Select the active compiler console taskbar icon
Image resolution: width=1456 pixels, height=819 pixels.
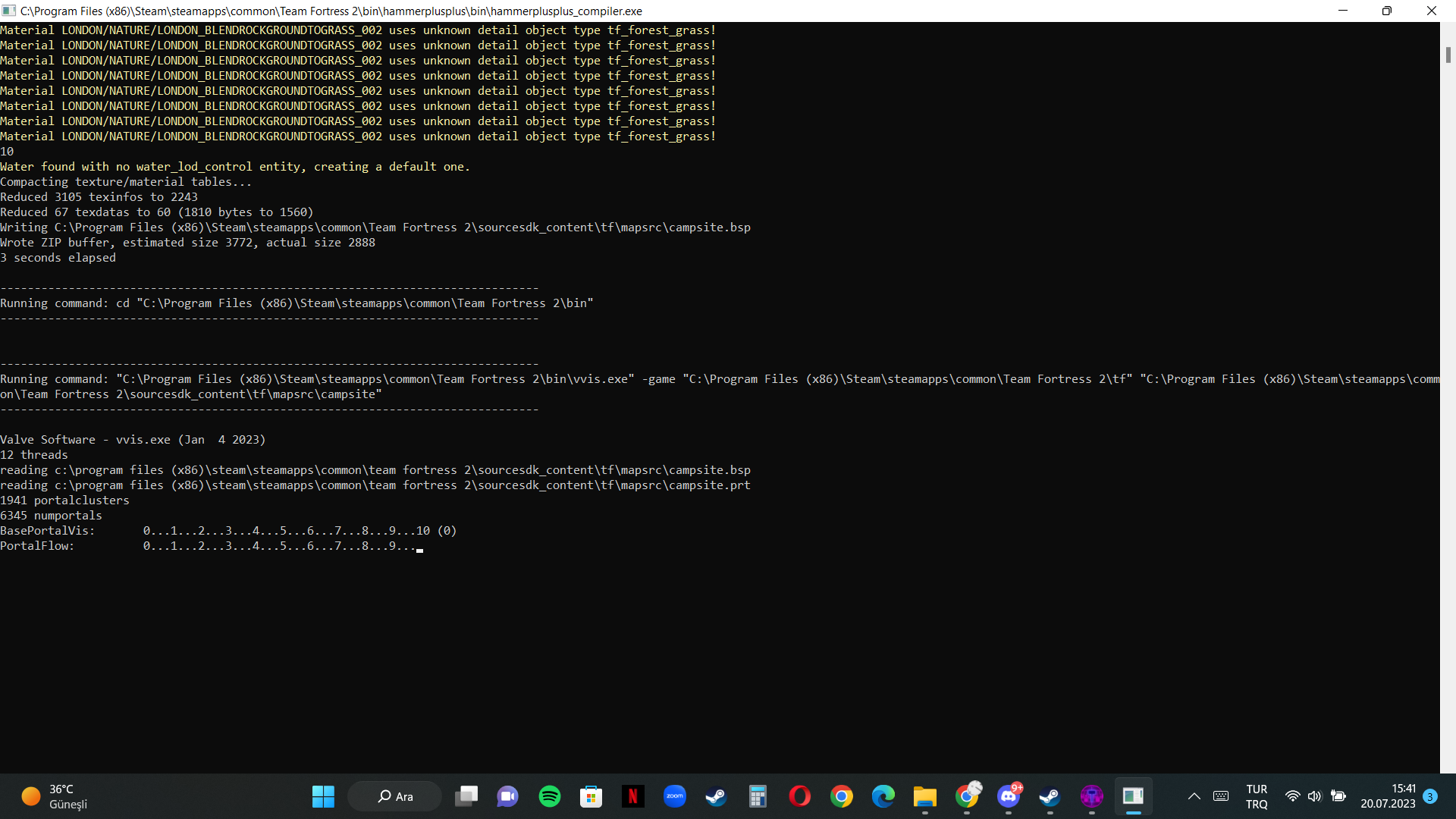coord(1133,796)
